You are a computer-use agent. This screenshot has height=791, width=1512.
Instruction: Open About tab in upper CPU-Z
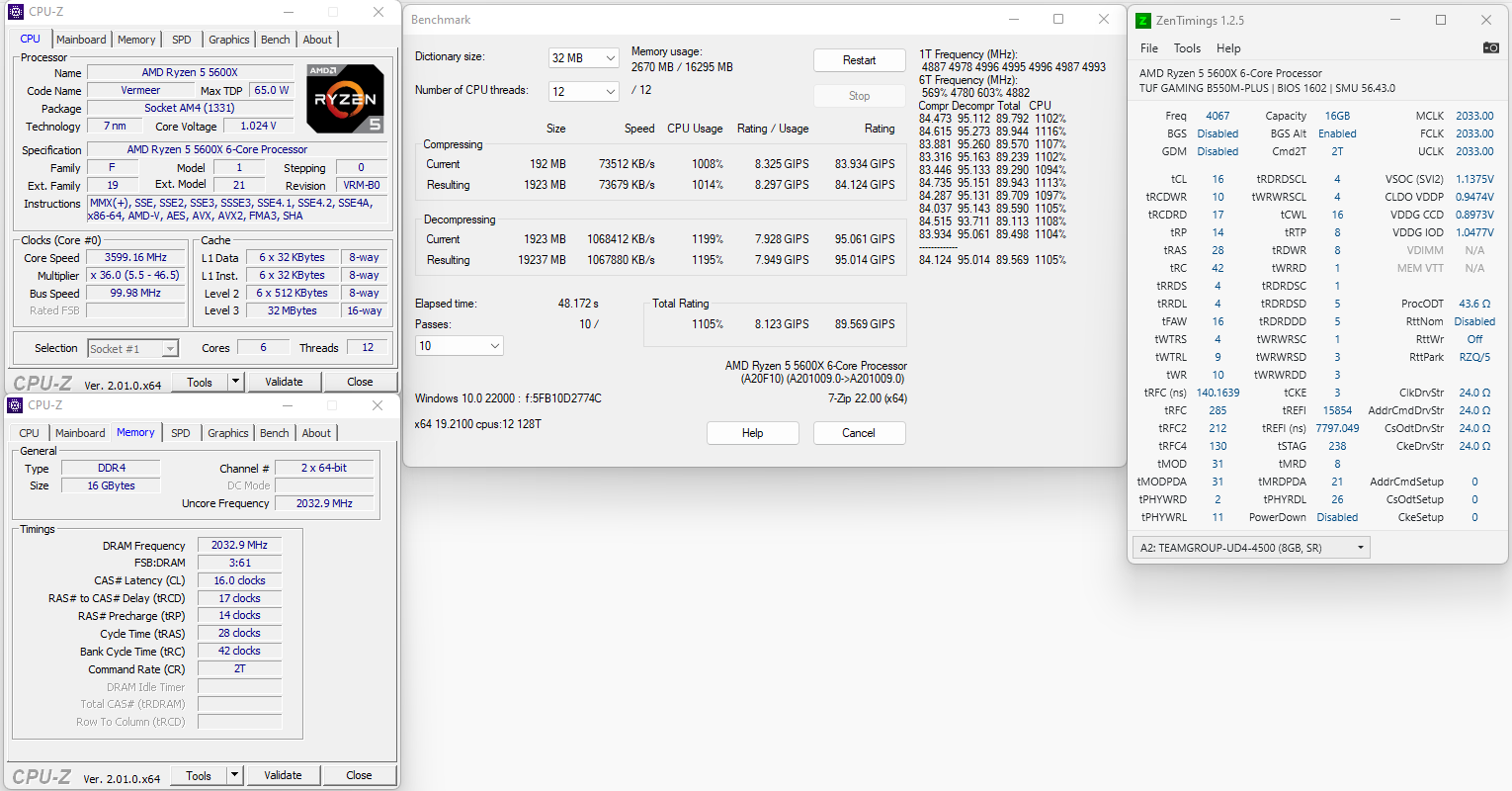(x=317, y=40)
